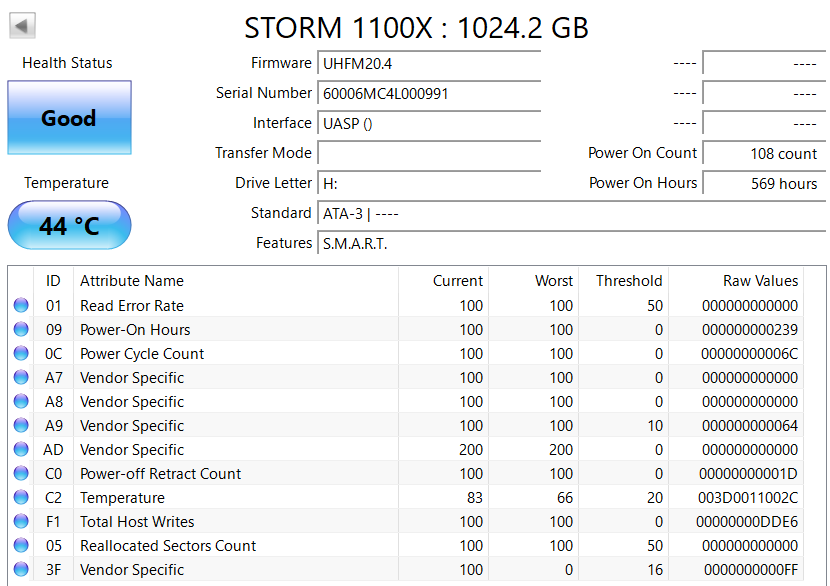This screenshot has width=830, height=586.
Task: Click raw value 003D0011002C
Action: point(747,498)
